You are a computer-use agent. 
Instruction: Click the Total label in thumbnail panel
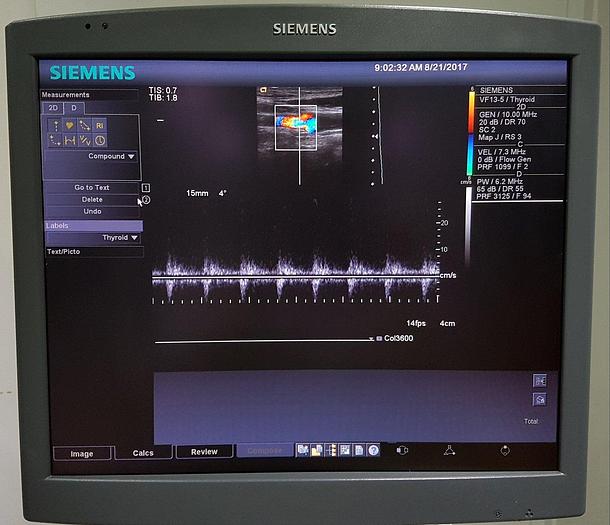531,421
